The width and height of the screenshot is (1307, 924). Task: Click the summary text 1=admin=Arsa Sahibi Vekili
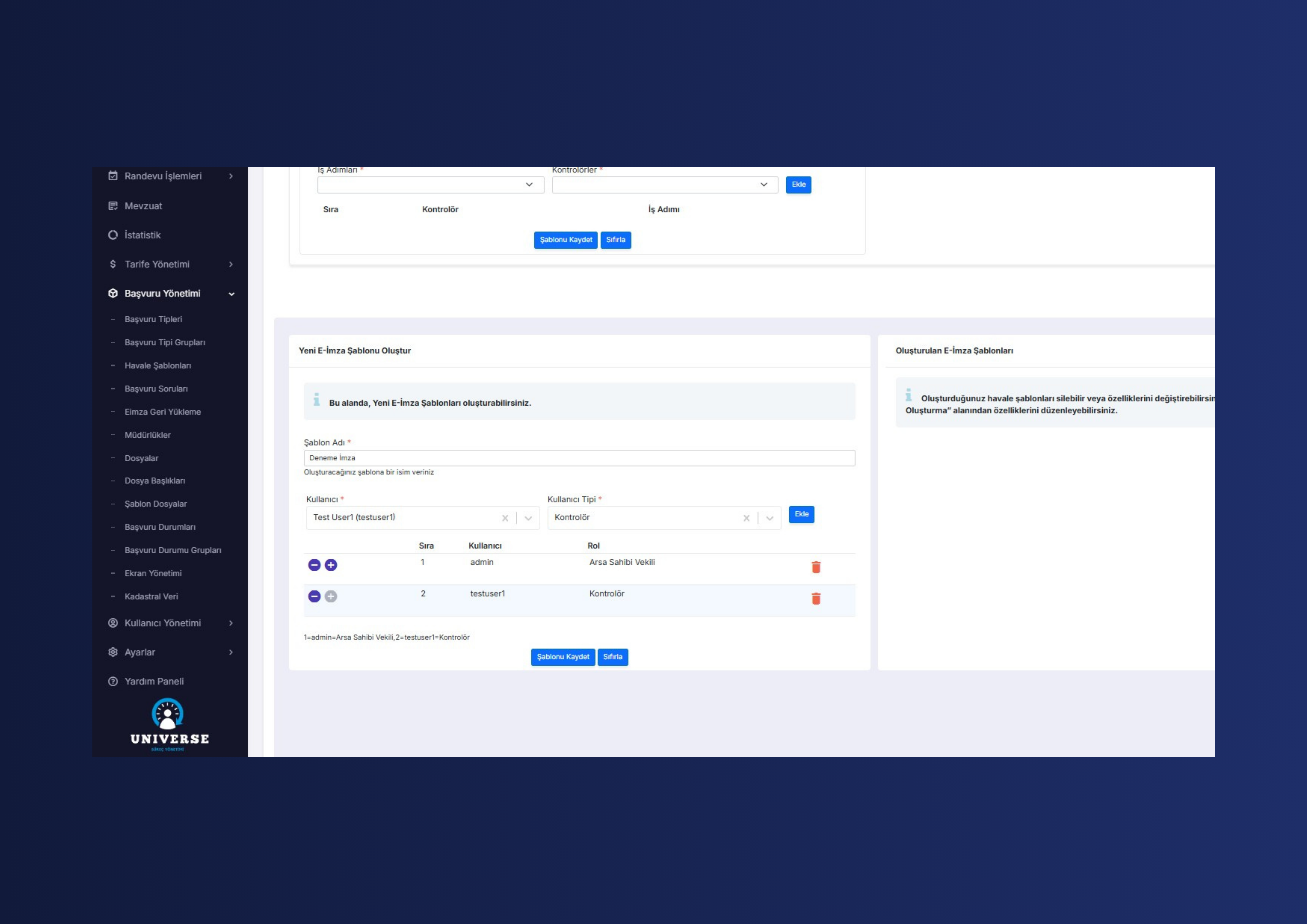[387, 638]
